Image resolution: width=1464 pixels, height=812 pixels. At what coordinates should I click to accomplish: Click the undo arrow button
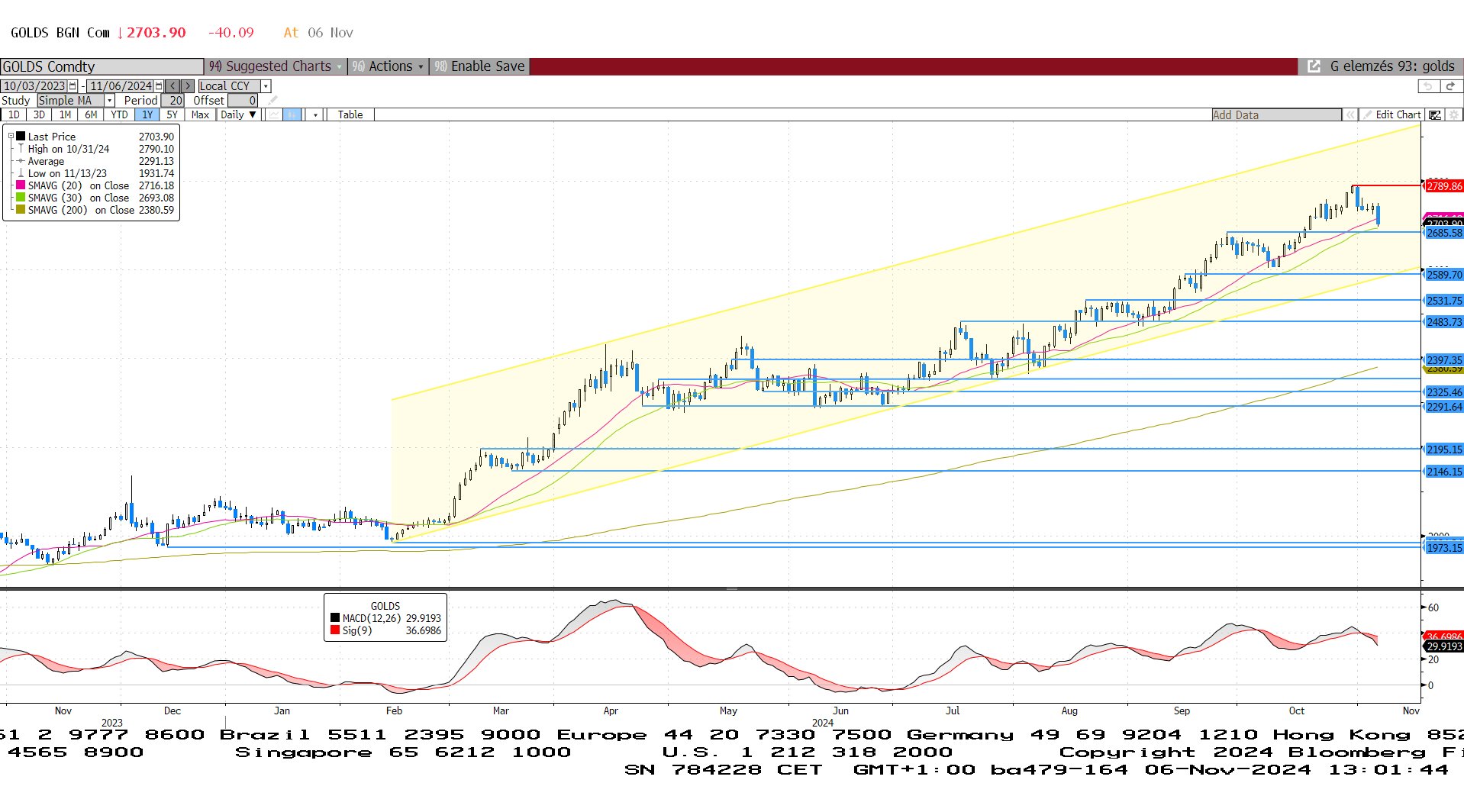tap(1428, 86)
